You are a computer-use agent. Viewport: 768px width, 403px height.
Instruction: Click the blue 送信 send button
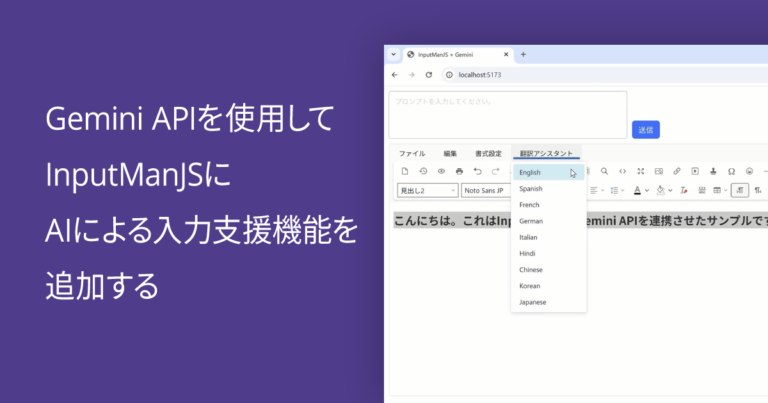coord(646,130)
